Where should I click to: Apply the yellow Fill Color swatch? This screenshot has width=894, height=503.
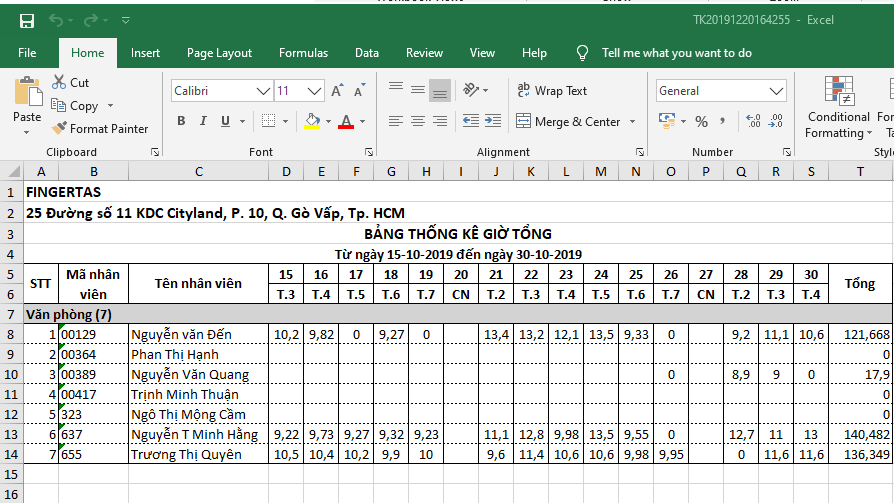tap(311, 122)
